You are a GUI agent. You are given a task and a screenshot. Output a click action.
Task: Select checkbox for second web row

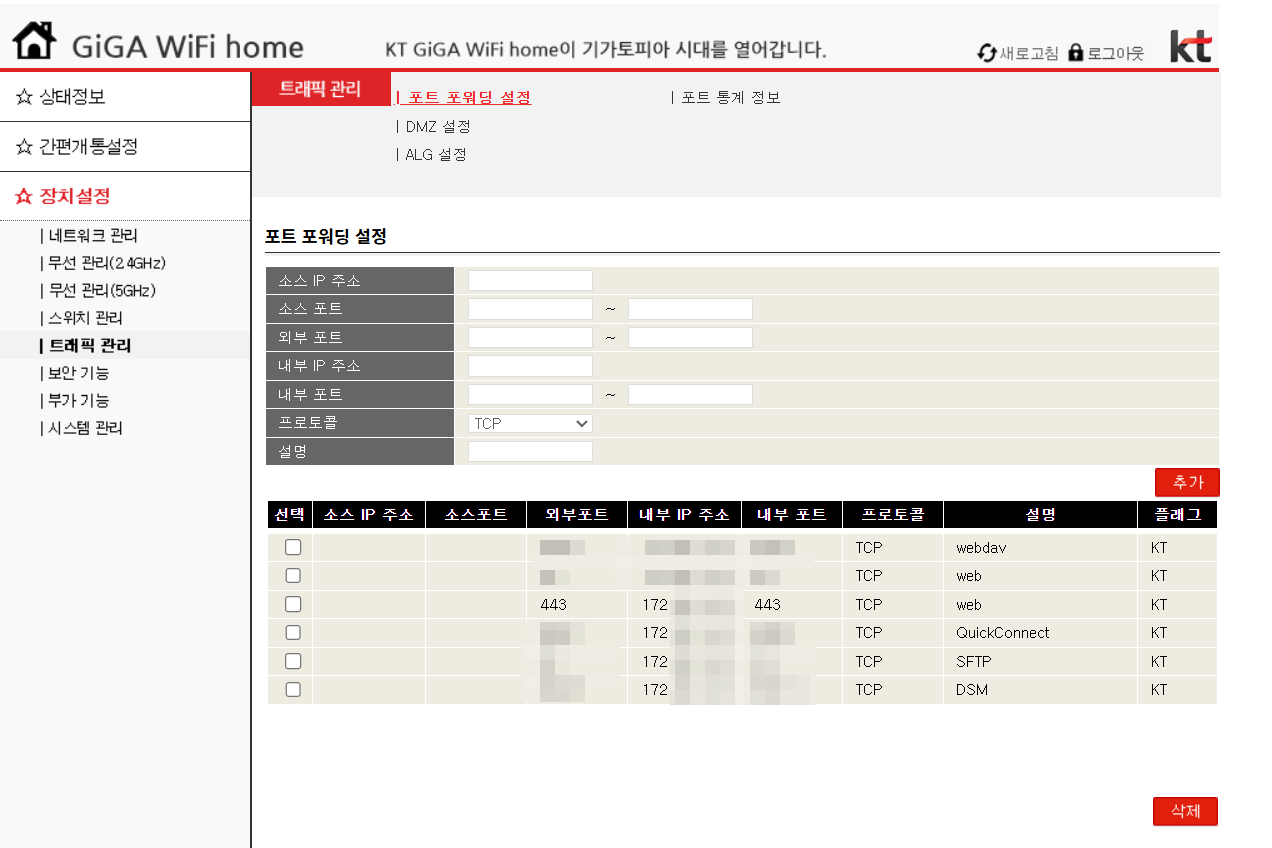[293, 575]
